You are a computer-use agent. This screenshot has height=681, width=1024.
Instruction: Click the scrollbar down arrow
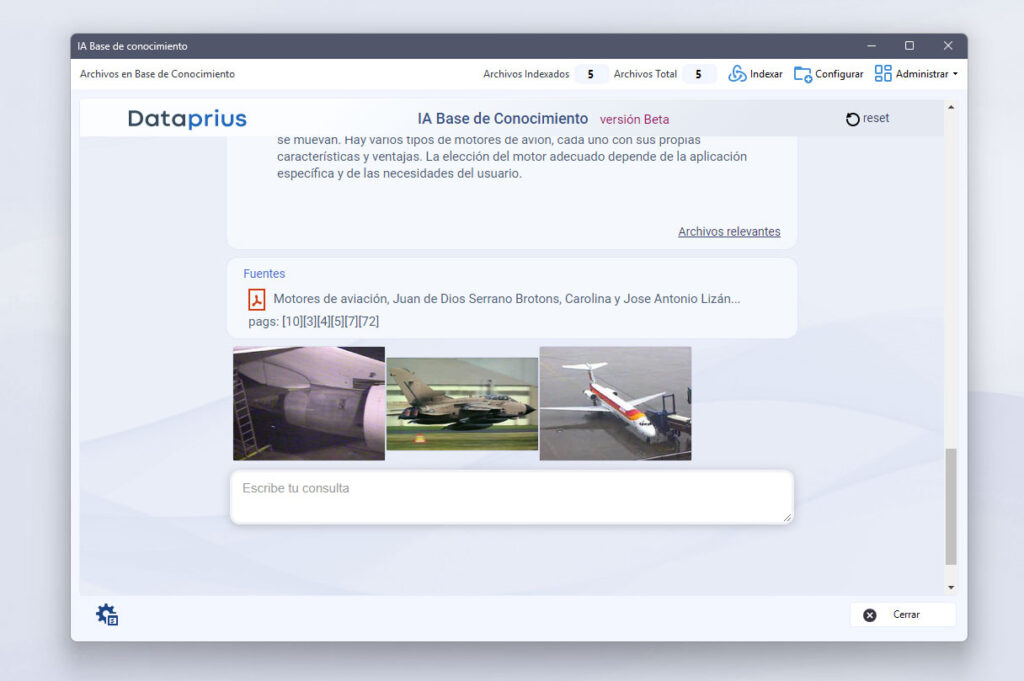coord(950,587)
